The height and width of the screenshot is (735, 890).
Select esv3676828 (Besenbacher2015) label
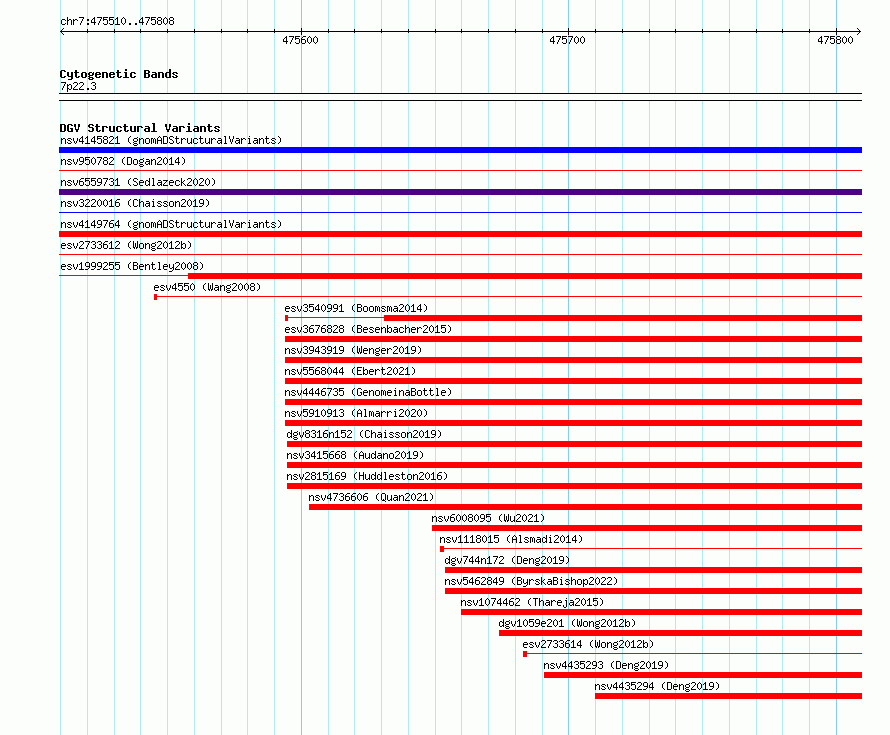(x=368, y=329)
